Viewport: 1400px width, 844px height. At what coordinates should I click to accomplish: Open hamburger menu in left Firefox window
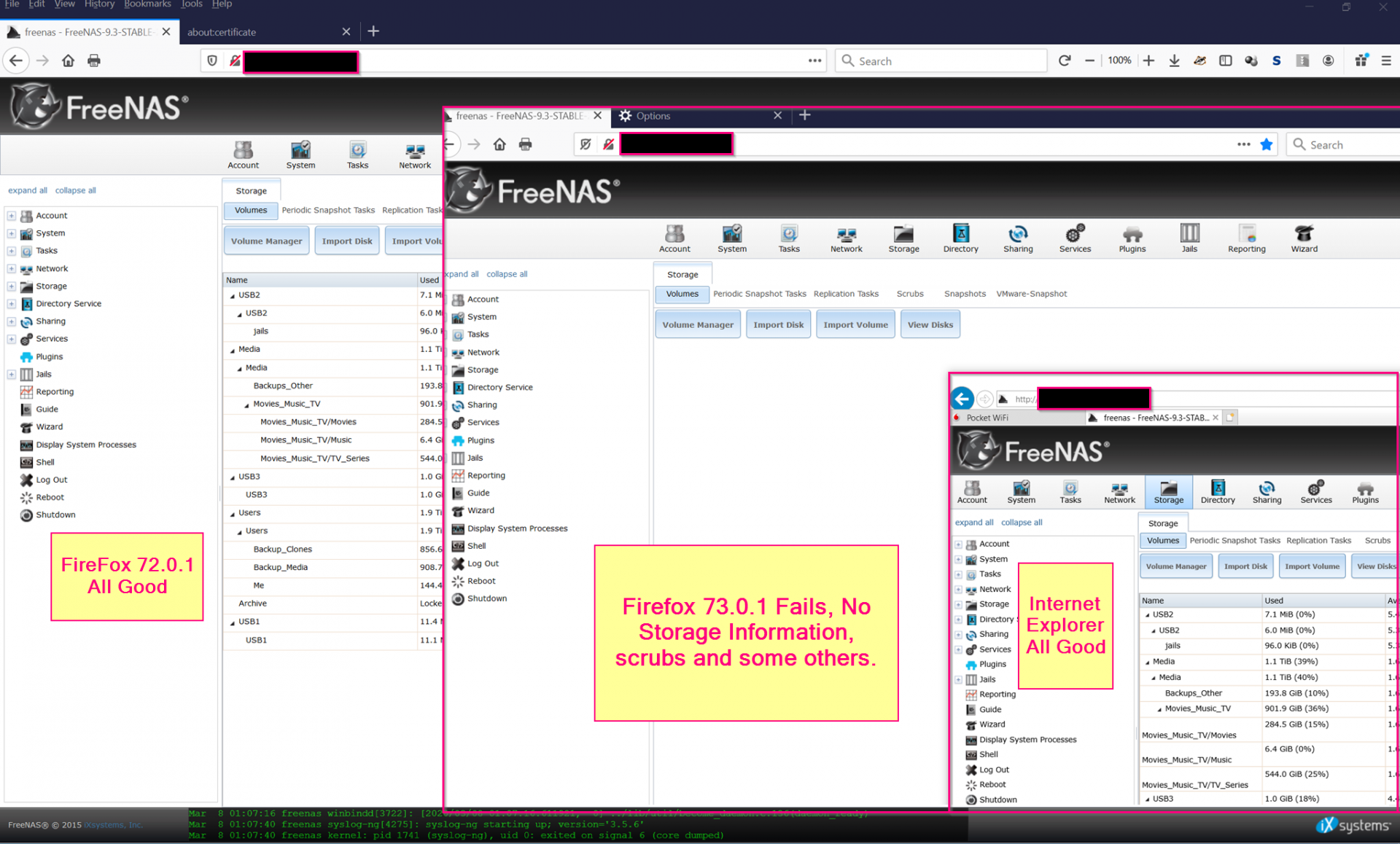point(1386,60)
